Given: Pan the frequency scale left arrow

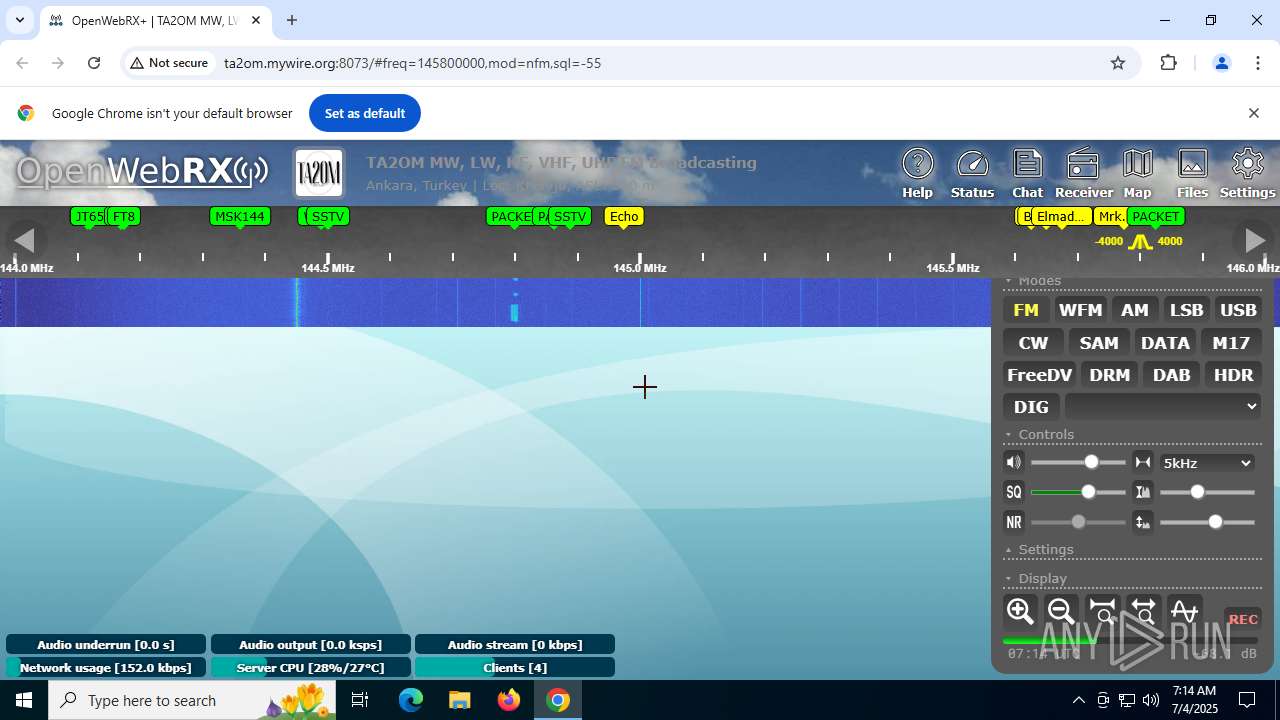Looking at the screenshot, I should (x=24, y=240).
